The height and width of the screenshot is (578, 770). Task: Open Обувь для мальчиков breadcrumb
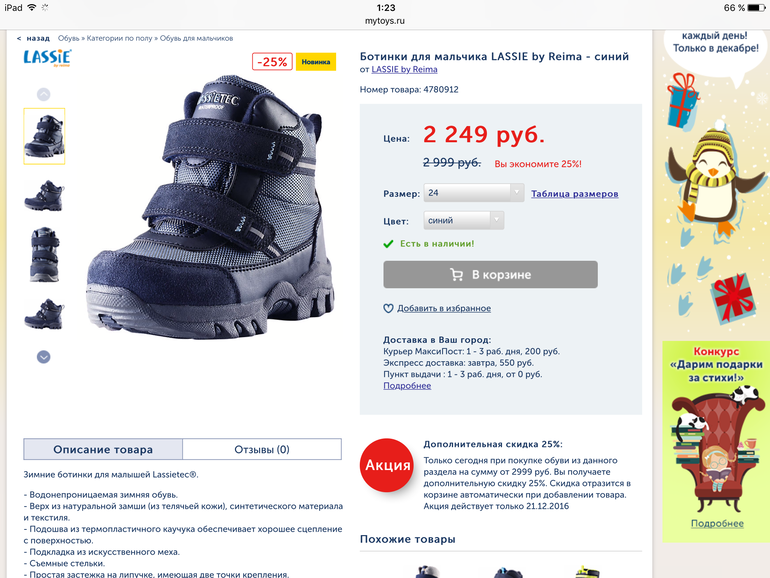(196, 38)
